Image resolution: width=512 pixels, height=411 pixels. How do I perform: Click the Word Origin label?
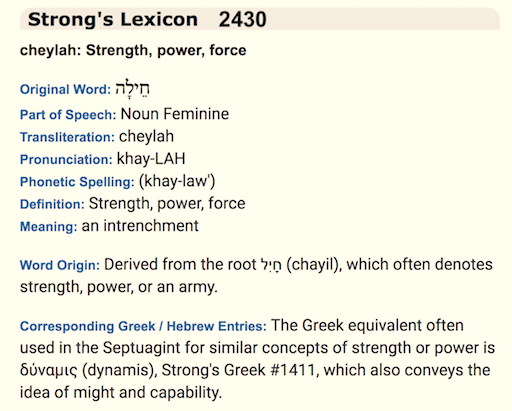[60, 265]
